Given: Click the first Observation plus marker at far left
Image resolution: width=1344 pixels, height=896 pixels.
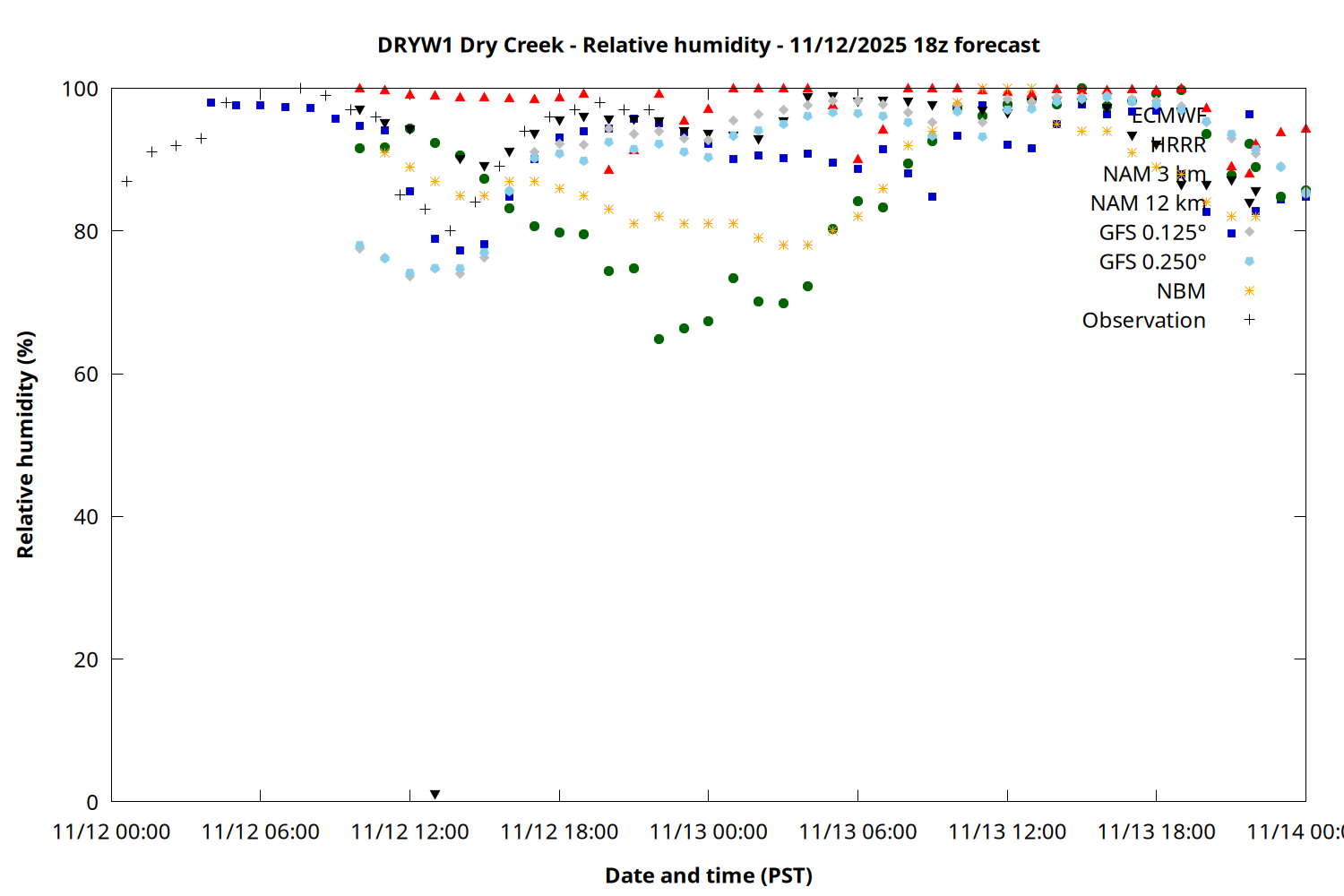Looking at the screenshot, I should point(127,181).
